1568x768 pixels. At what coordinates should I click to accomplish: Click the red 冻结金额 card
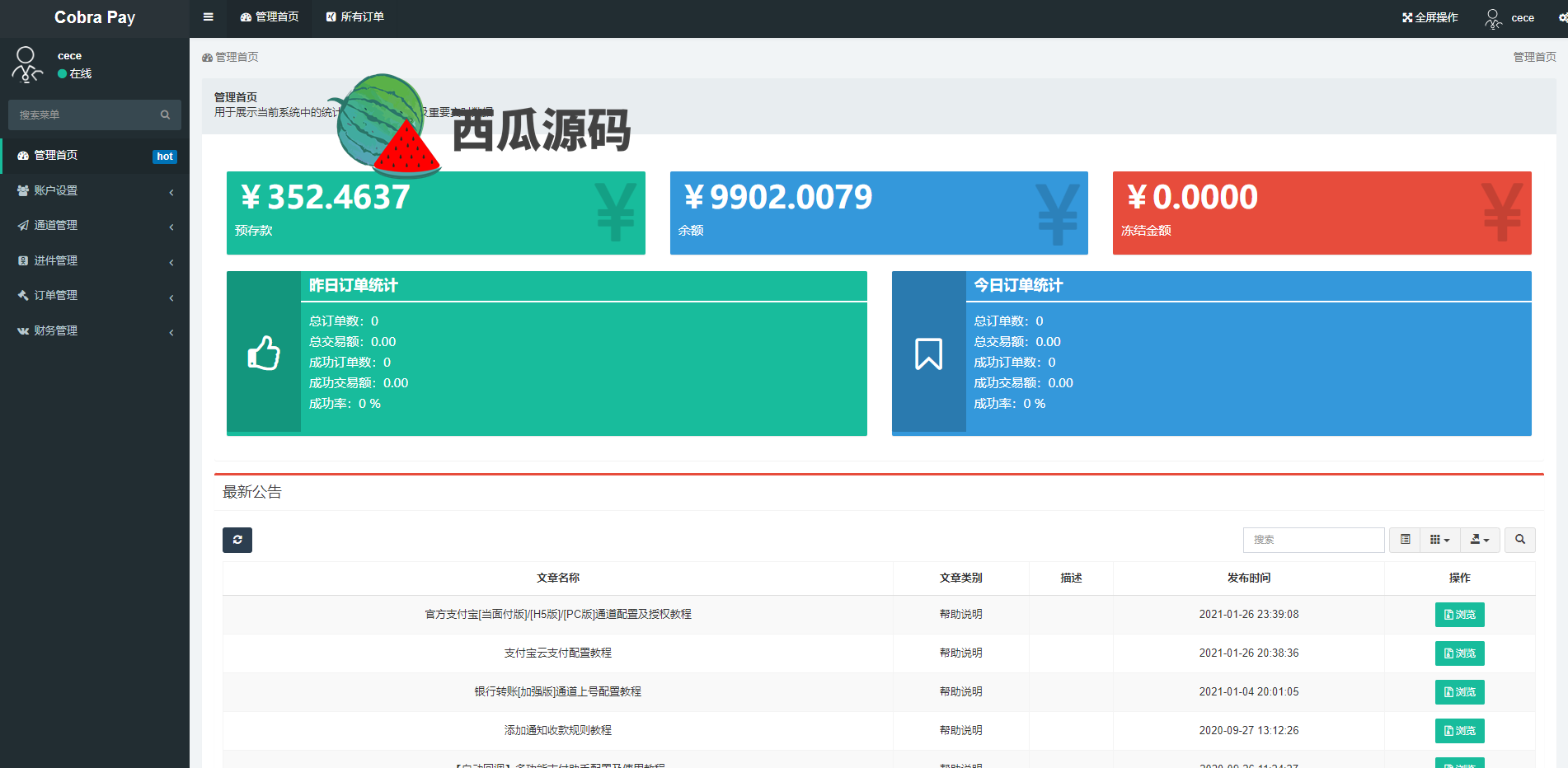click(1322, 213)
